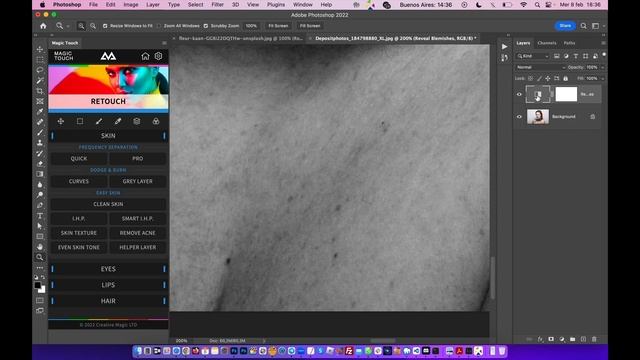Click the brush icon in Magic Touch panel
This screenshot has height=360, width=640.
99,121
